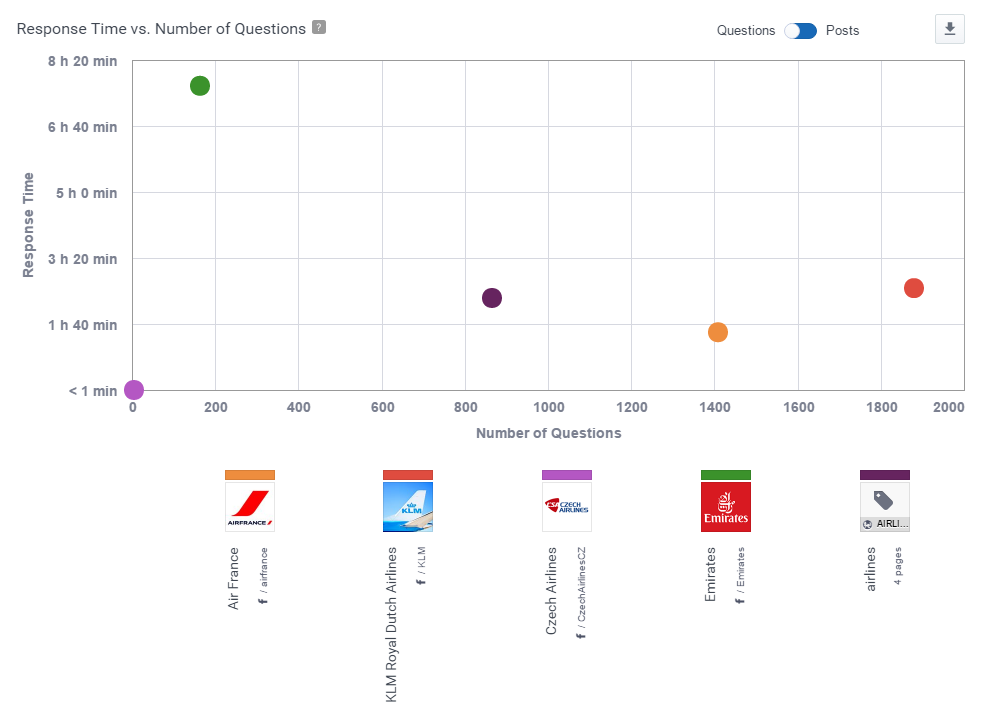The height and width of the screenshot is (714, 982).
Task: Click the '4 pages' label
Action: click(897, 566)
